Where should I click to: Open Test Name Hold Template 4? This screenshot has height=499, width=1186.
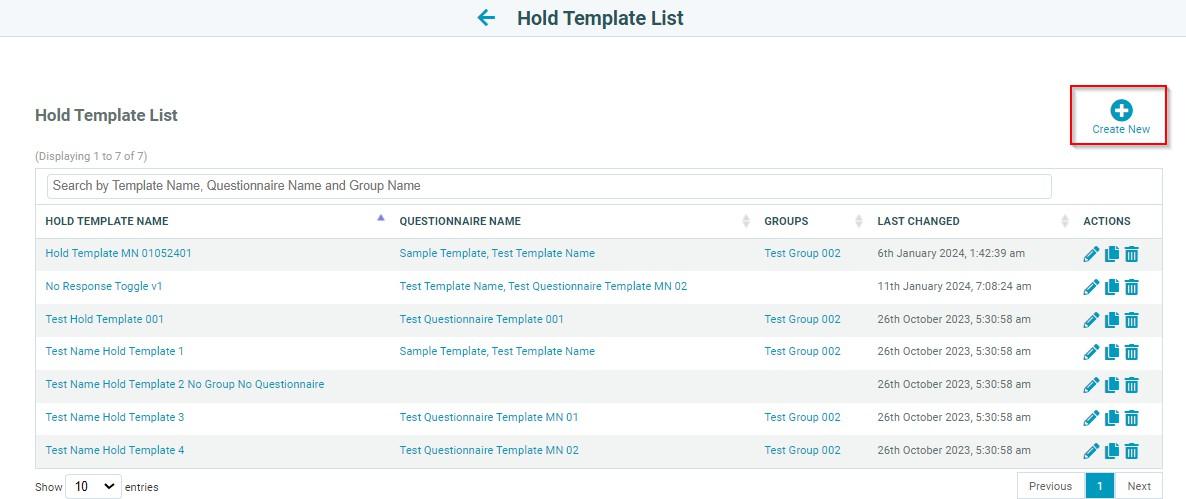point(115,450)
